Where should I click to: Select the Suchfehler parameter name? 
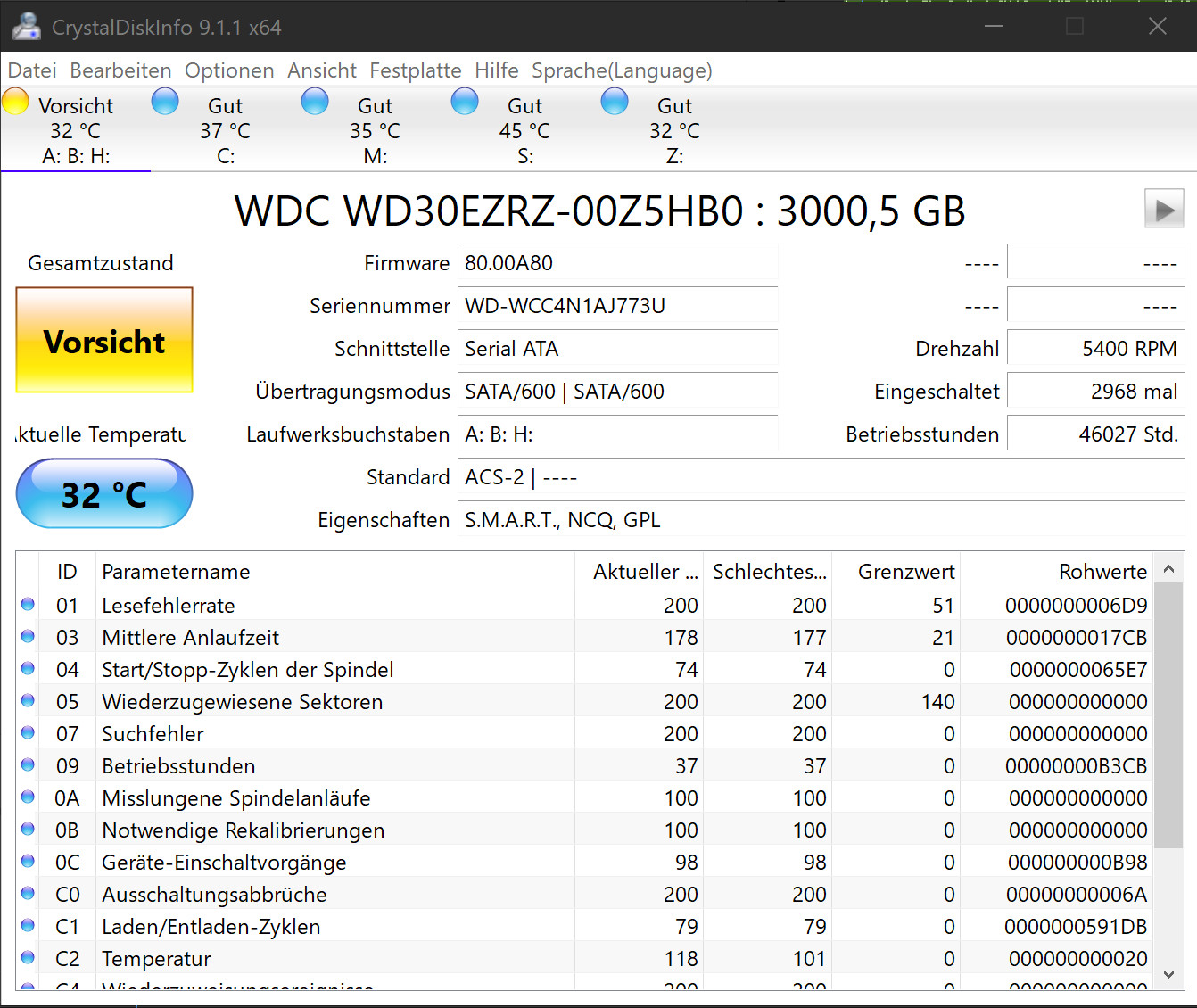[153, 734]
